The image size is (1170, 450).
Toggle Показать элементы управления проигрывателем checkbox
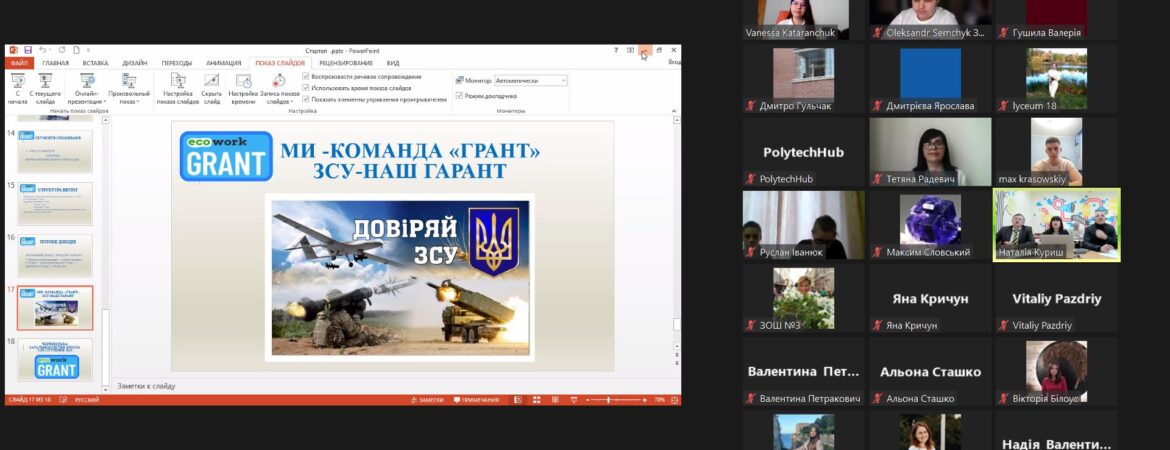tap(306, 99)
